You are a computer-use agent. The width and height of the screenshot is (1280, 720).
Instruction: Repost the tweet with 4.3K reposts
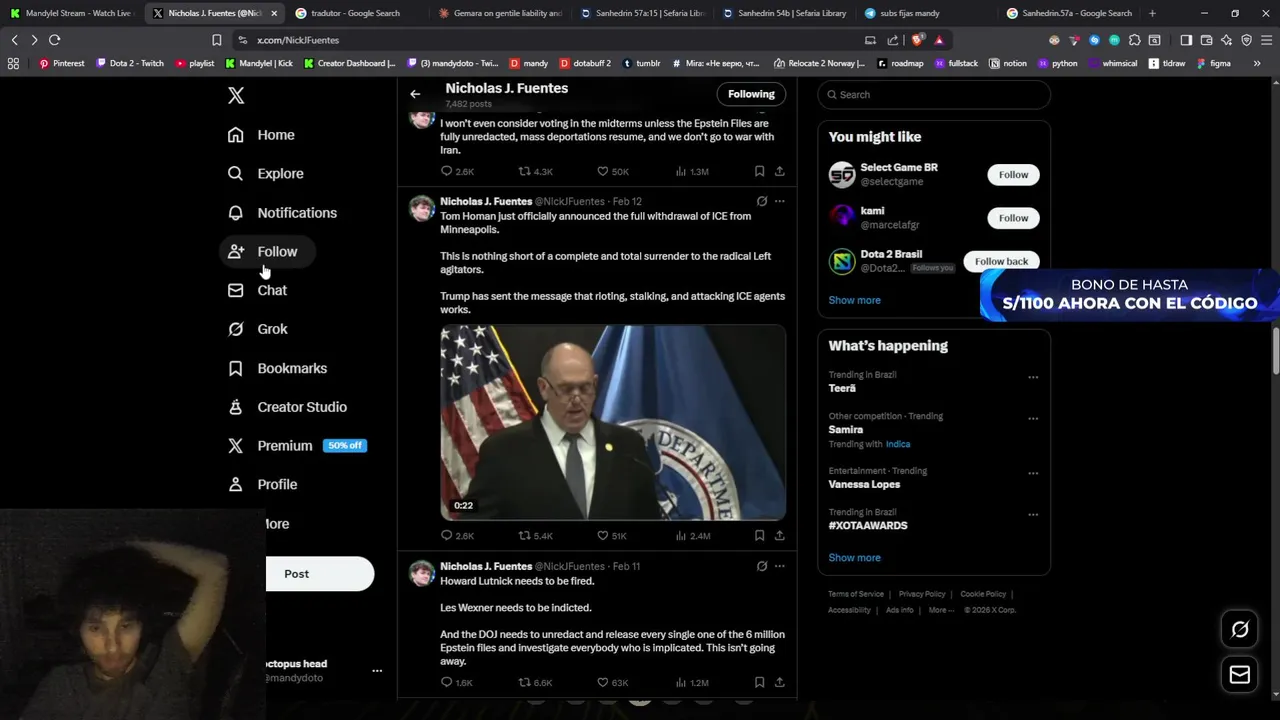524,172
